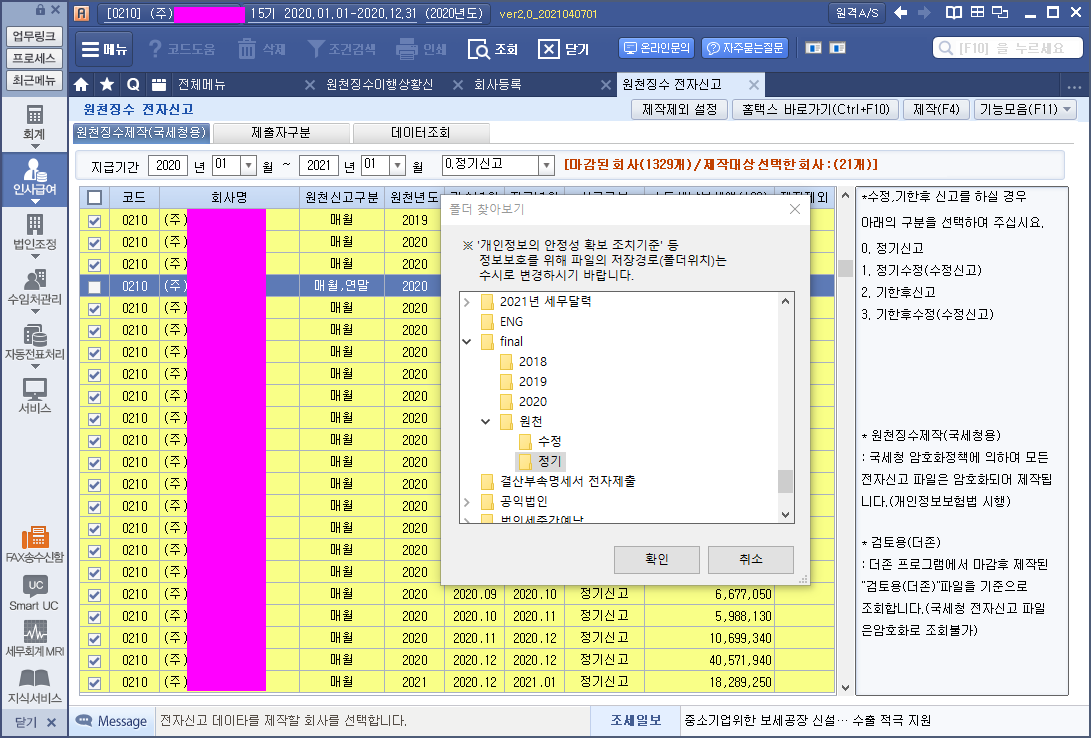
Task: Expand the 2021년 세무달력 folder
Action: pyautogui.click(x=467, y=302)
